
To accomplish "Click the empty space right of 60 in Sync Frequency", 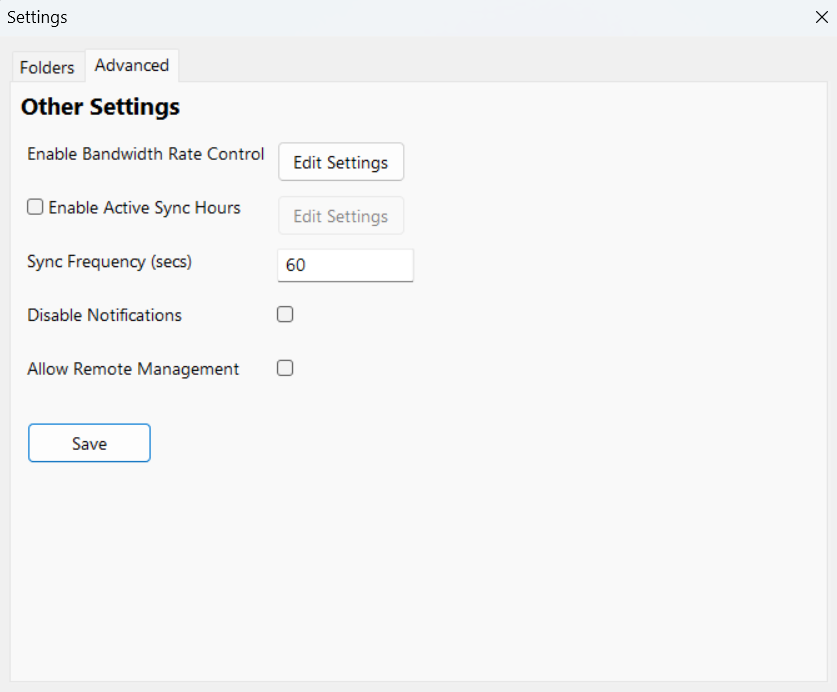I will pyautogui.click(x=370, y=265).
